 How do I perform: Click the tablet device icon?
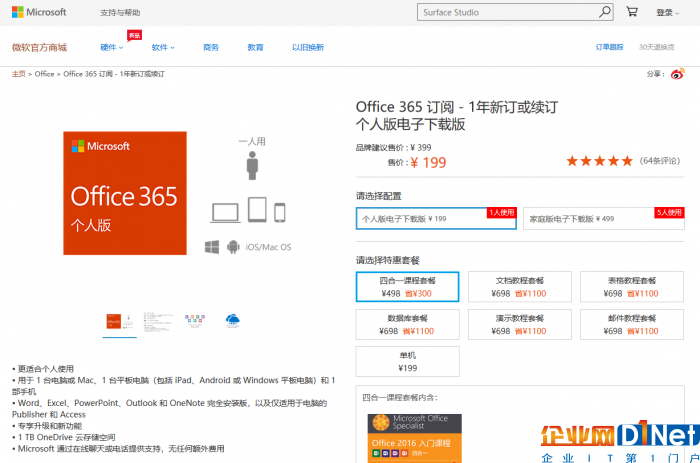click(x=257, y=209)
